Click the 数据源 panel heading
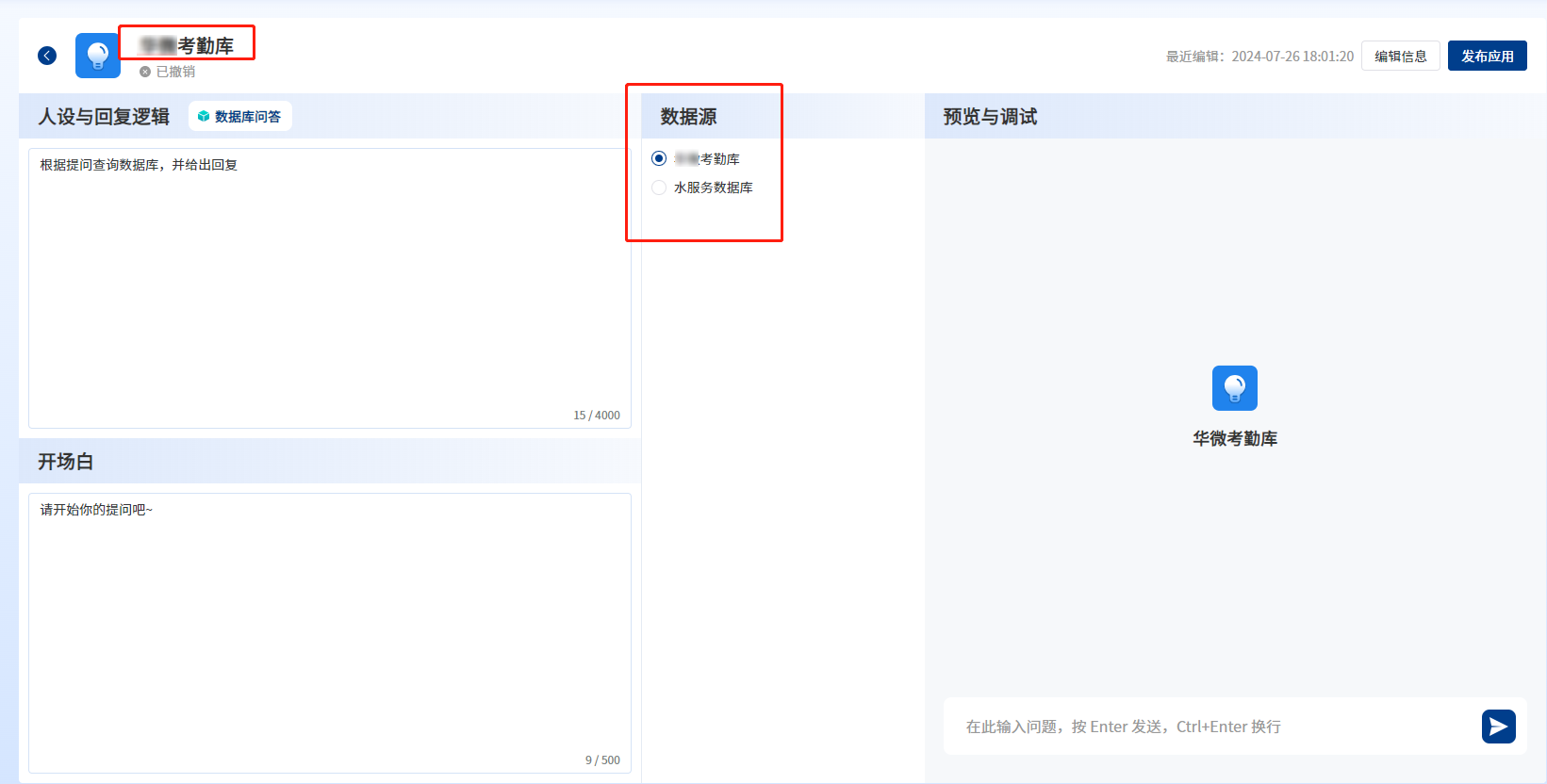The height and width of the screenshot is (784, 1547). [688, 117]
